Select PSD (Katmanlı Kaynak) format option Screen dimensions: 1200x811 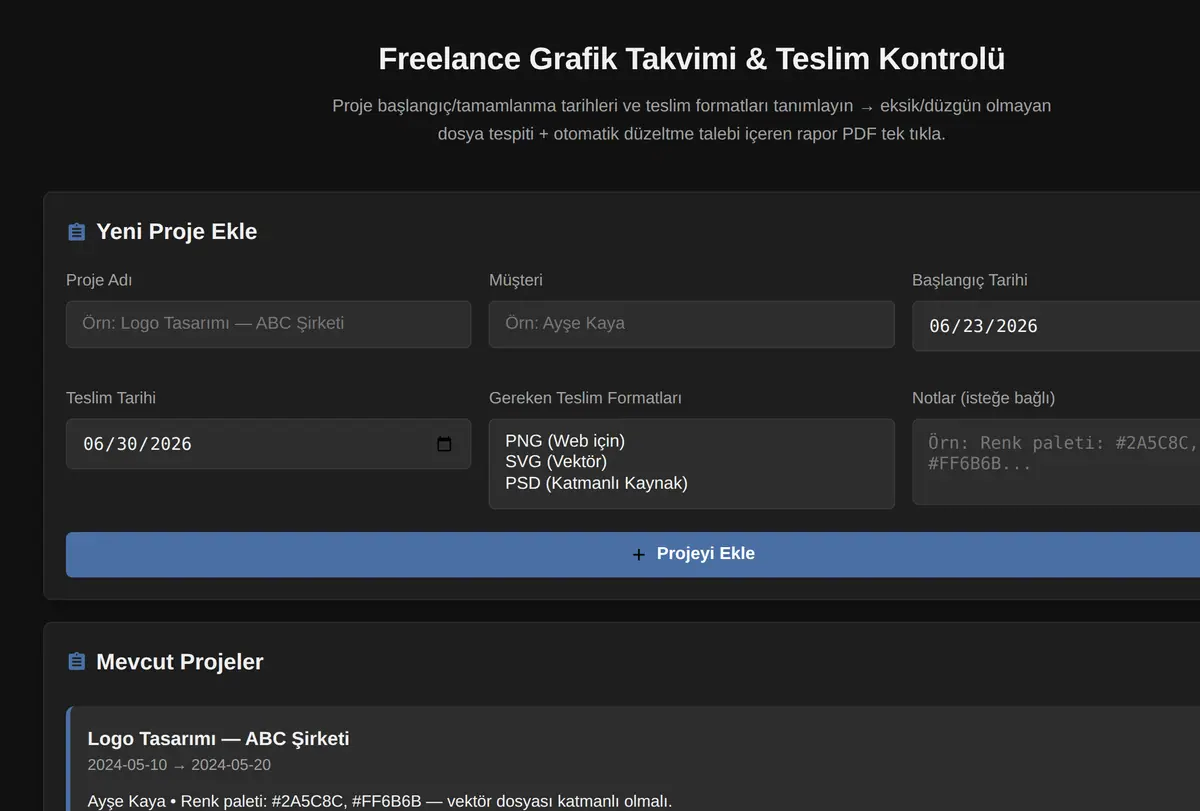(597, 483)
